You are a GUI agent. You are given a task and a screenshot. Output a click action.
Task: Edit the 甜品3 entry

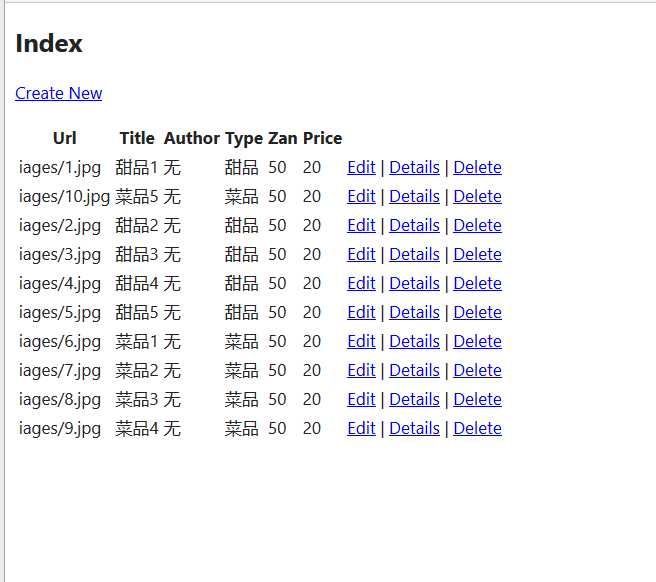pyautogui.click(x=361, y=254)
